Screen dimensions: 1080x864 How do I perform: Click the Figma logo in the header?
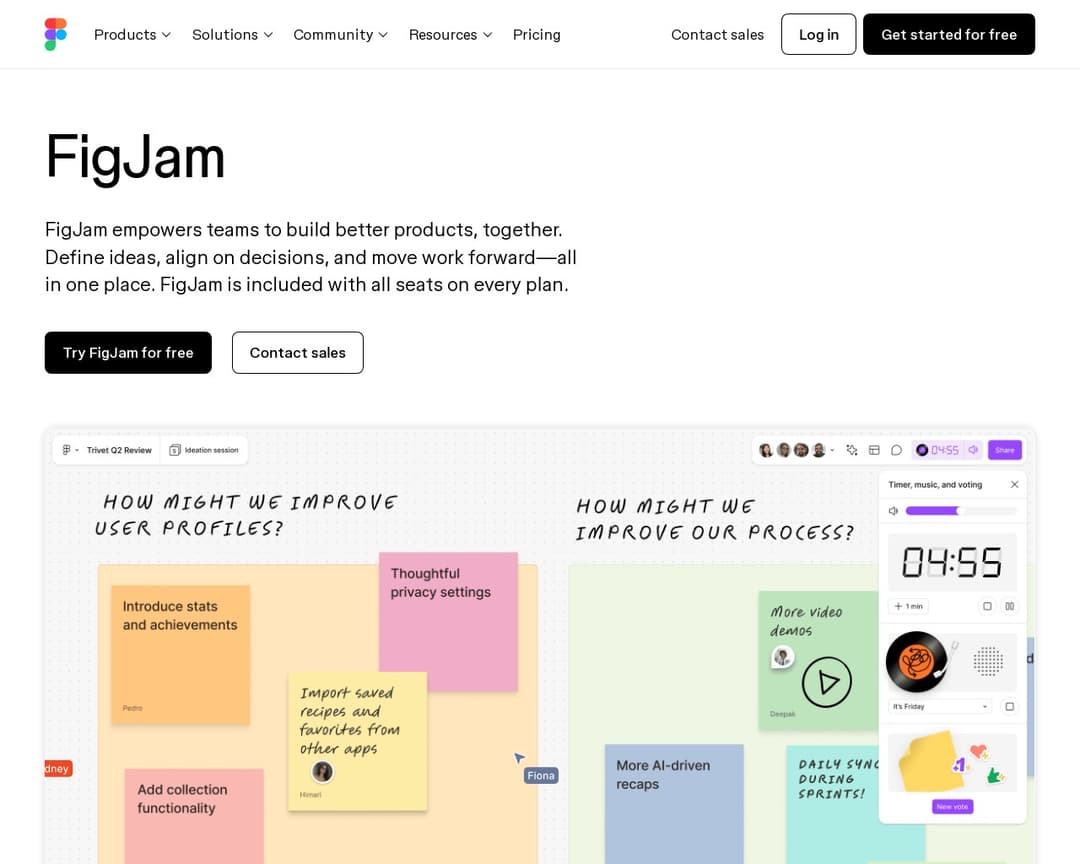(x=56, y=34)
